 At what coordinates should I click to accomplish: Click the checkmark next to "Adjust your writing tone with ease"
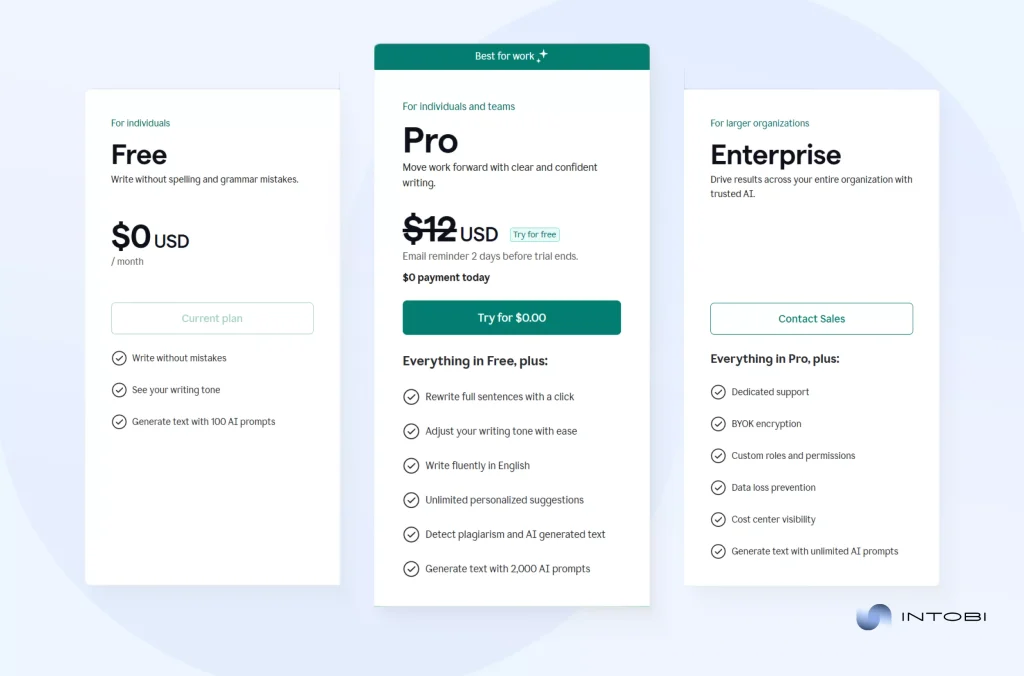(x=411, y=431)
